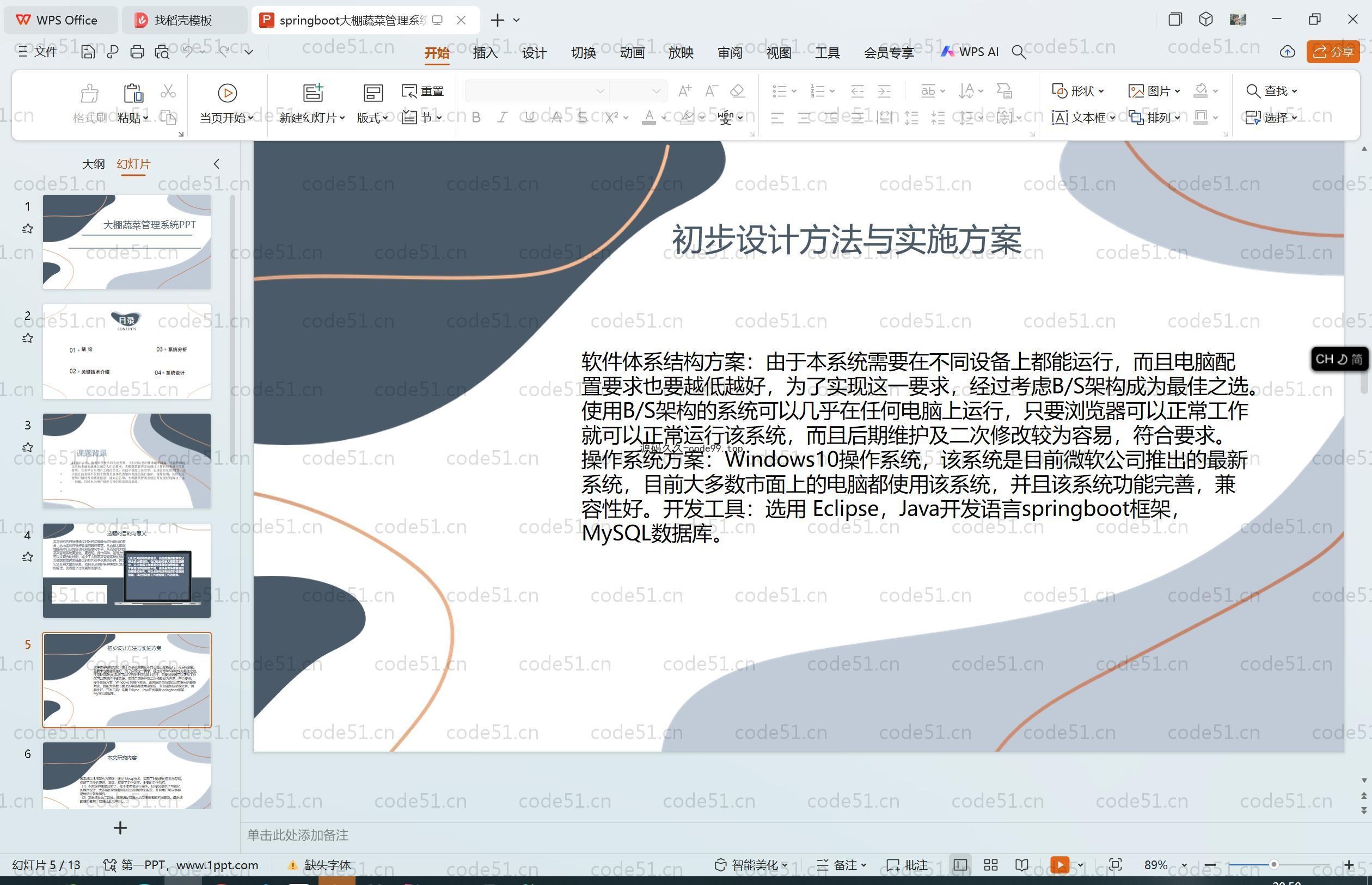Click the notes field 单击此处添加备注
This screenshot has width=1372, height=885.
click(298, 834)
